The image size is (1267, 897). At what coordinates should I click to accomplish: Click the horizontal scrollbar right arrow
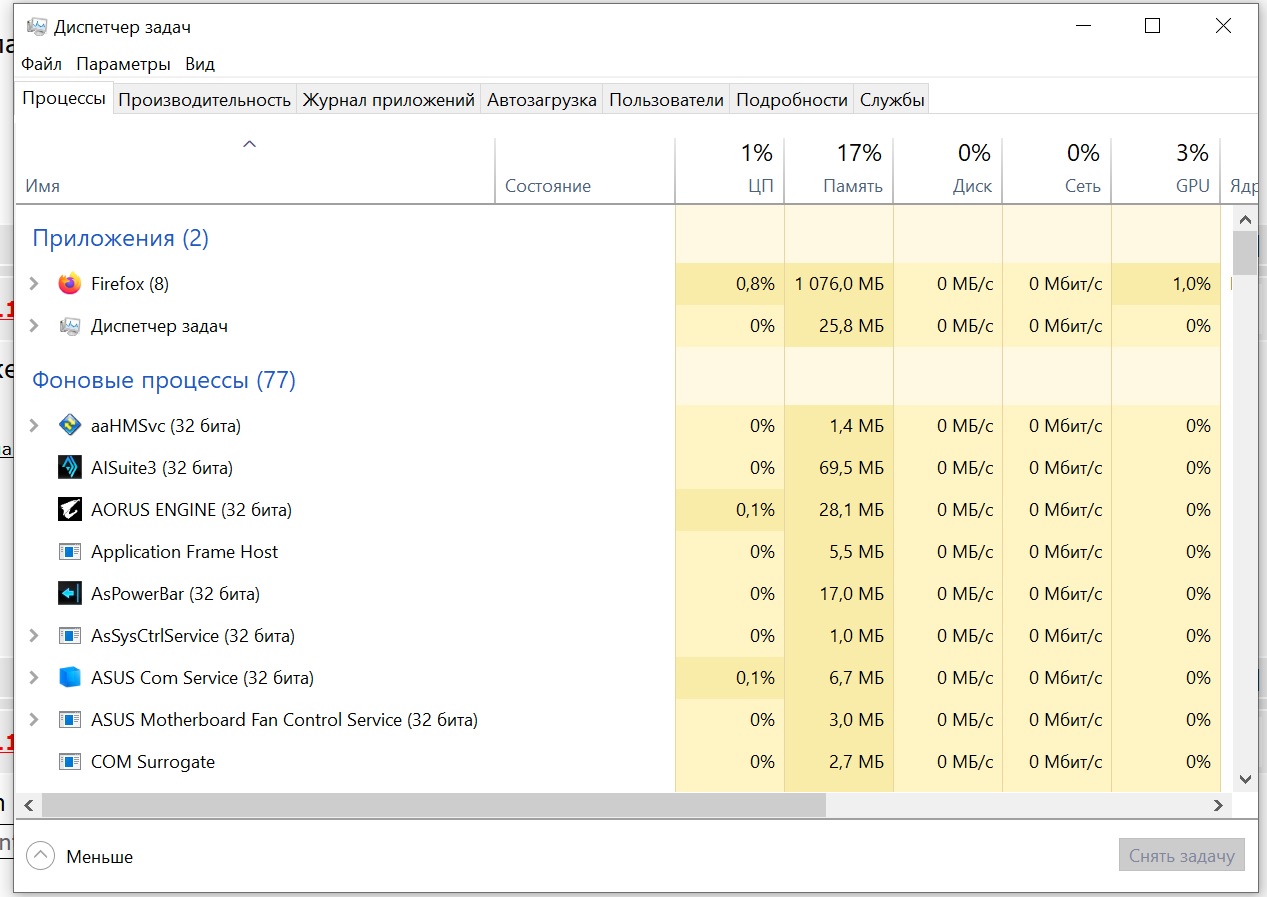pyautogui.click(x=1218, y=805)
